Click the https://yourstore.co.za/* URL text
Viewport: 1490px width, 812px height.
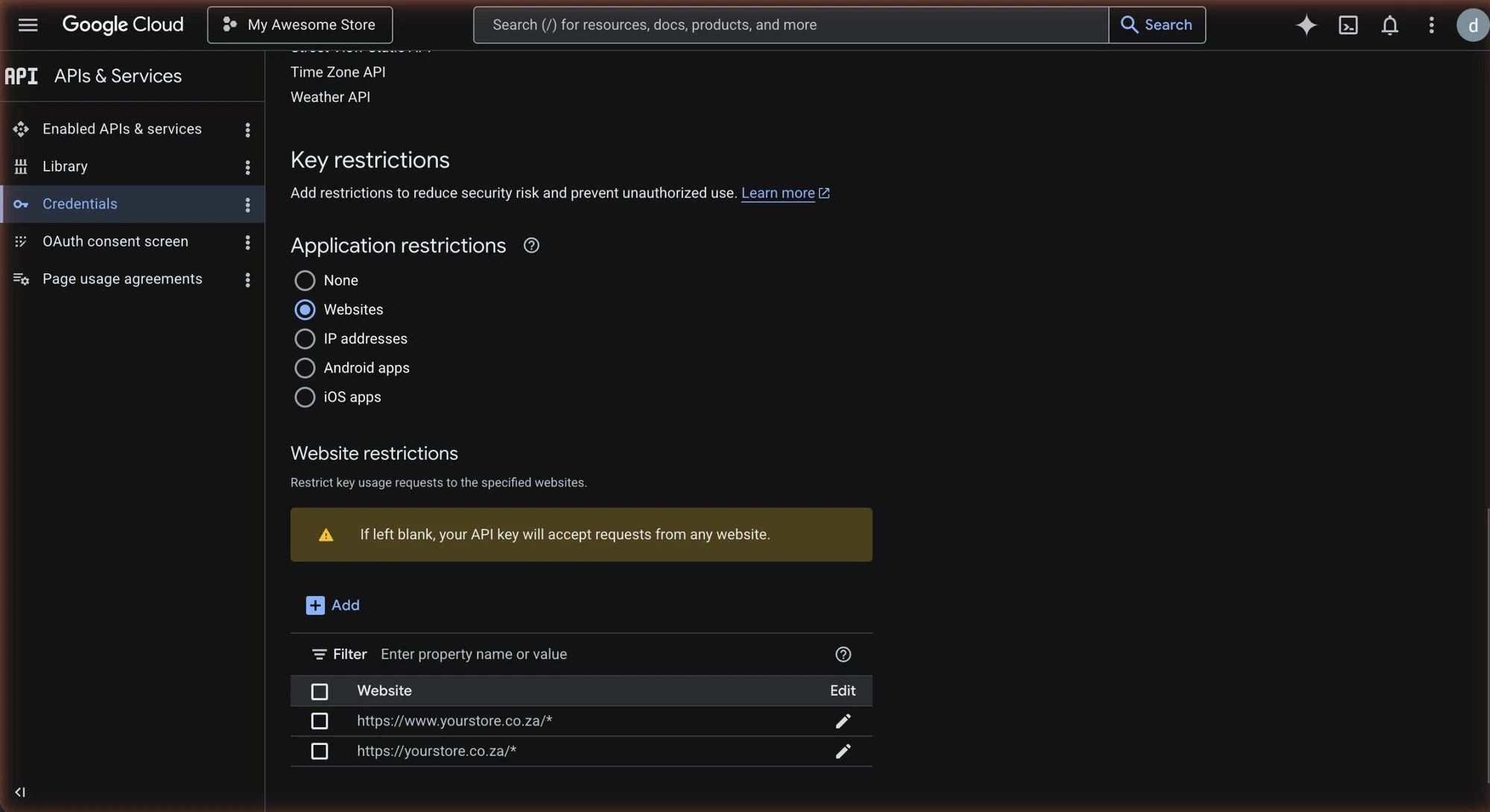tap(437, 751)
